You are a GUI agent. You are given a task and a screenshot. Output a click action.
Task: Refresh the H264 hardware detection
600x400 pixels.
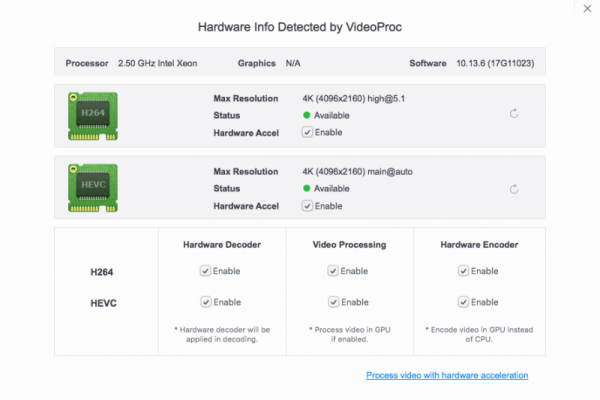(x=514, y=114)
